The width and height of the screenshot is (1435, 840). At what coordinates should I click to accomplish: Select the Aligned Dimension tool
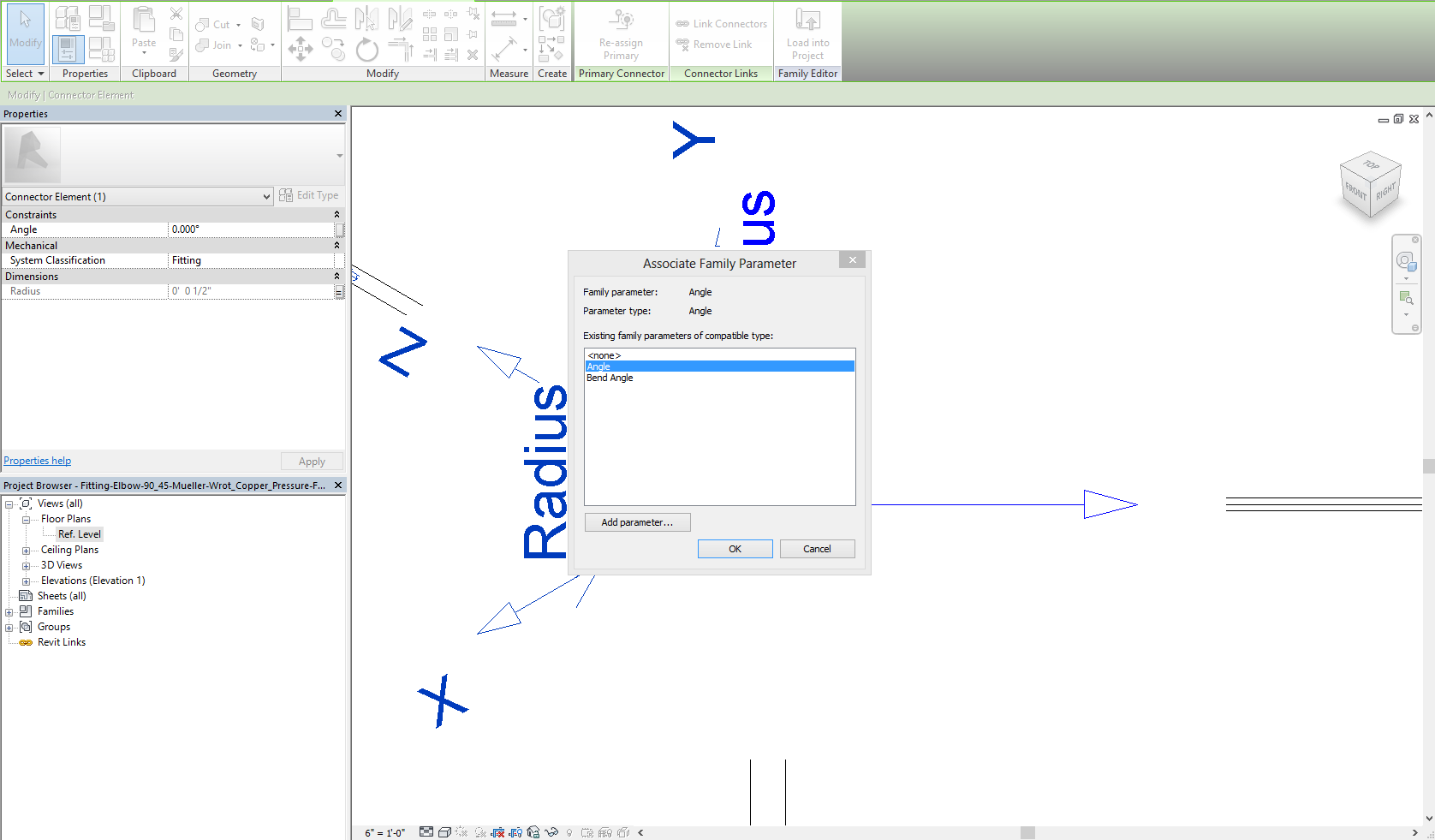(x=504, y=49)
